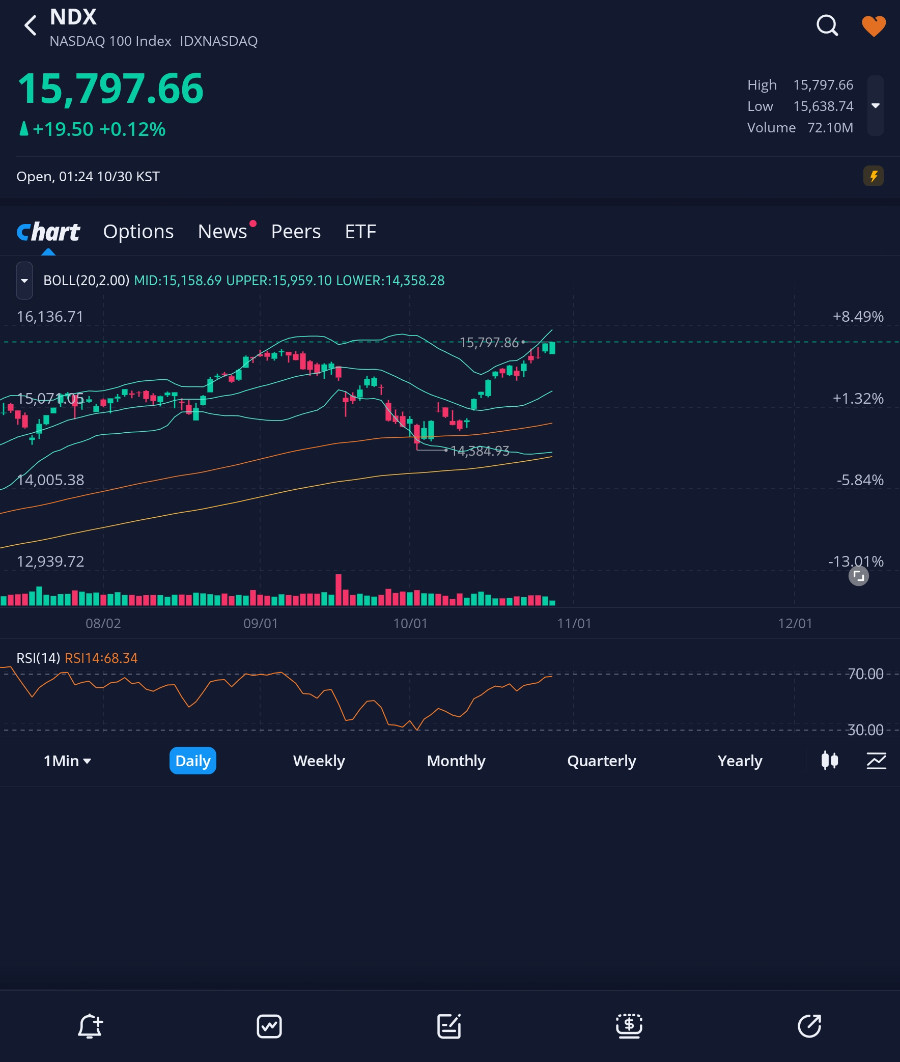Click the LOWER:14,358.28 Bollinger value

click(x=391, y=280)
